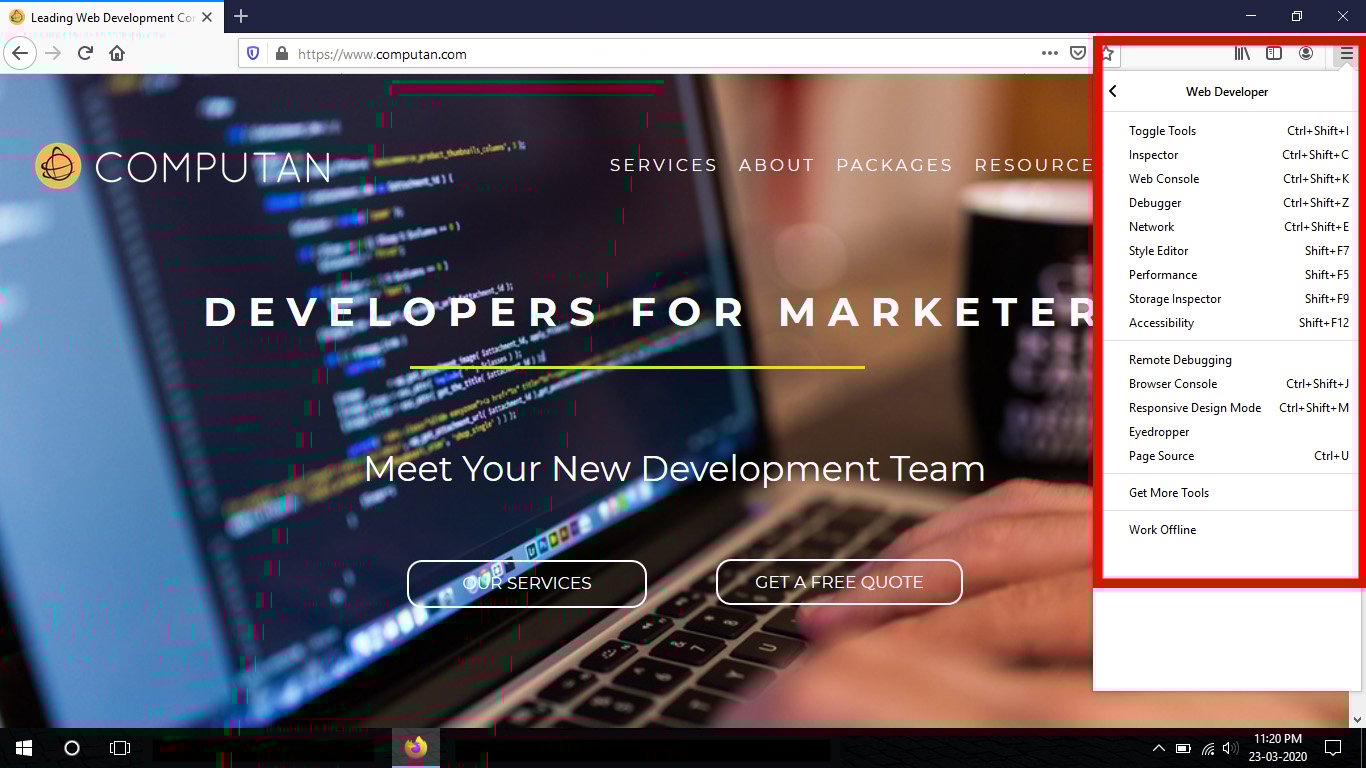Image resolution: width=1366 pixels, height=768 pixels.
Task: Open the Library menu icon
Action: click(1242, 54)
